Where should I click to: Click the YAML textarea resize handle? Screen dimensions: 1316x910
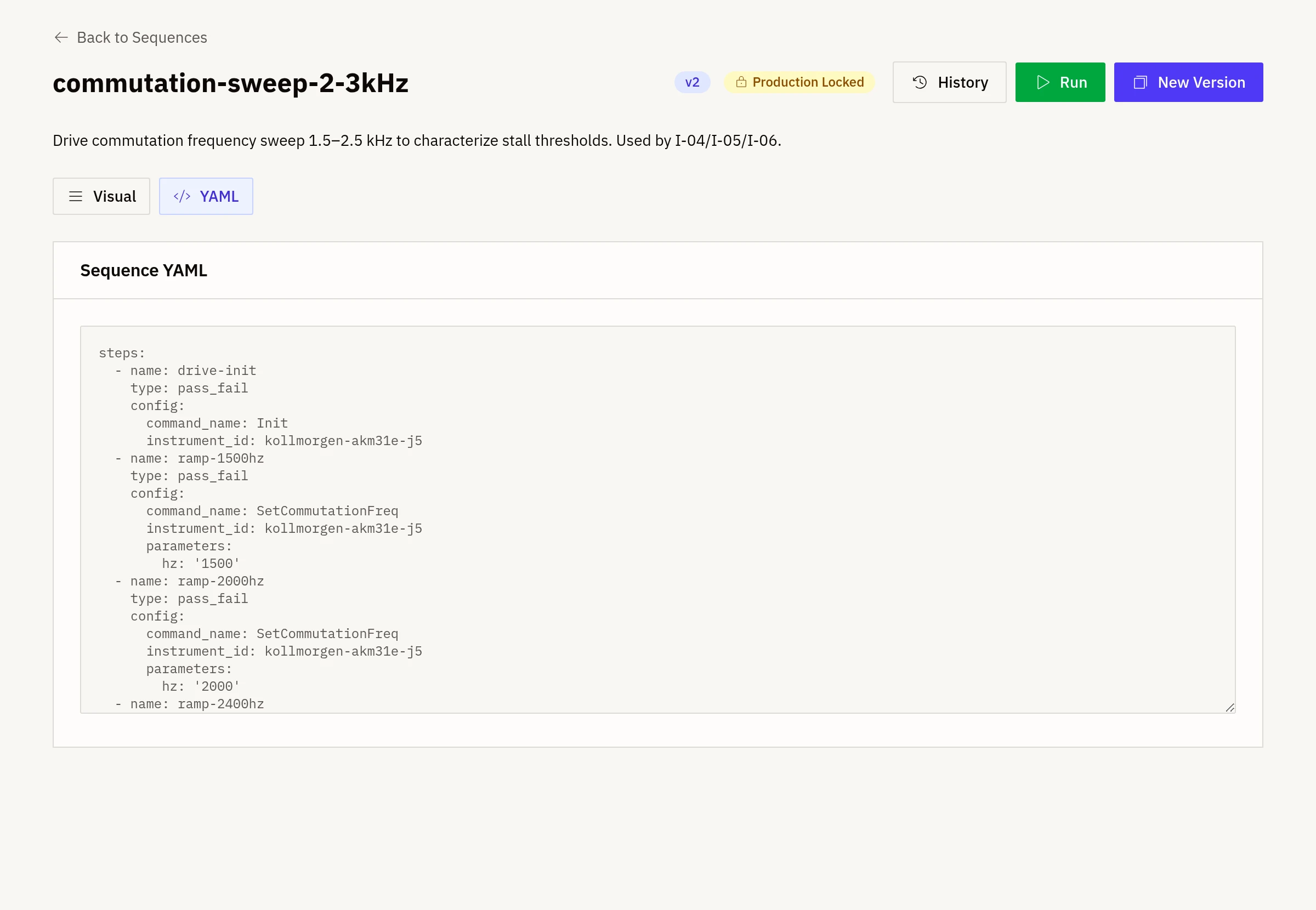pos(1229,707)
